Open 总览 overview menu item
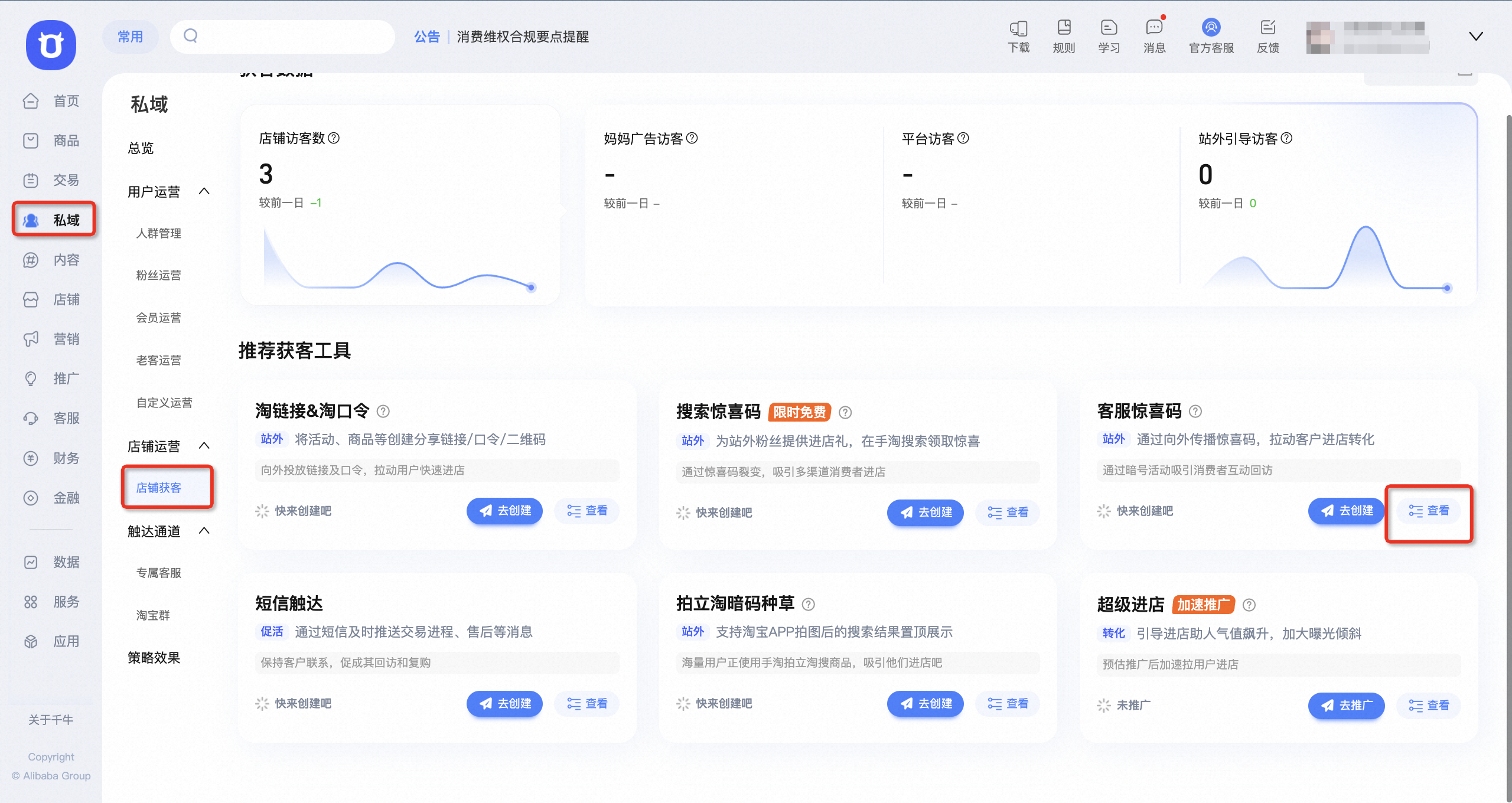 point(141,148)
